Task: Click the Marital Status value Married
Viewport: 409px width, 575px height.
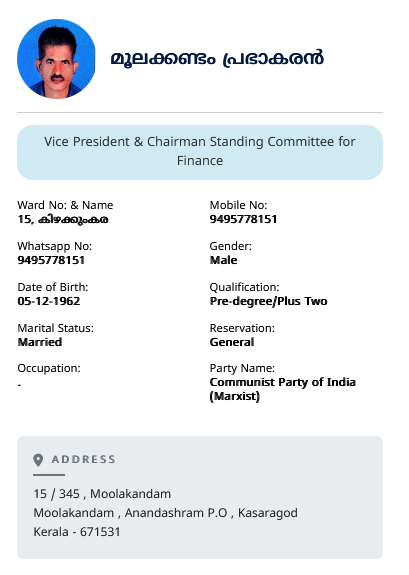Action: pyautogui.click(x=40, y=342)
